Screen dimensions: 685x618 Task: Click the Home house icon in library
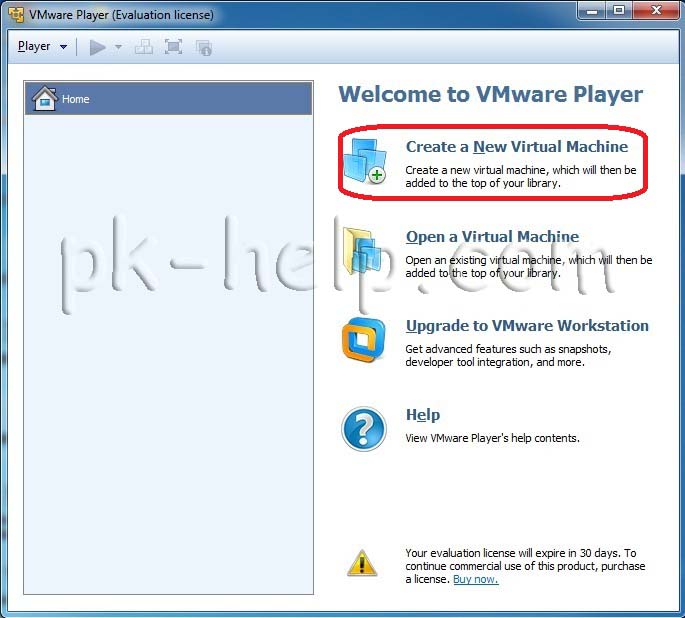coord(44,98)
